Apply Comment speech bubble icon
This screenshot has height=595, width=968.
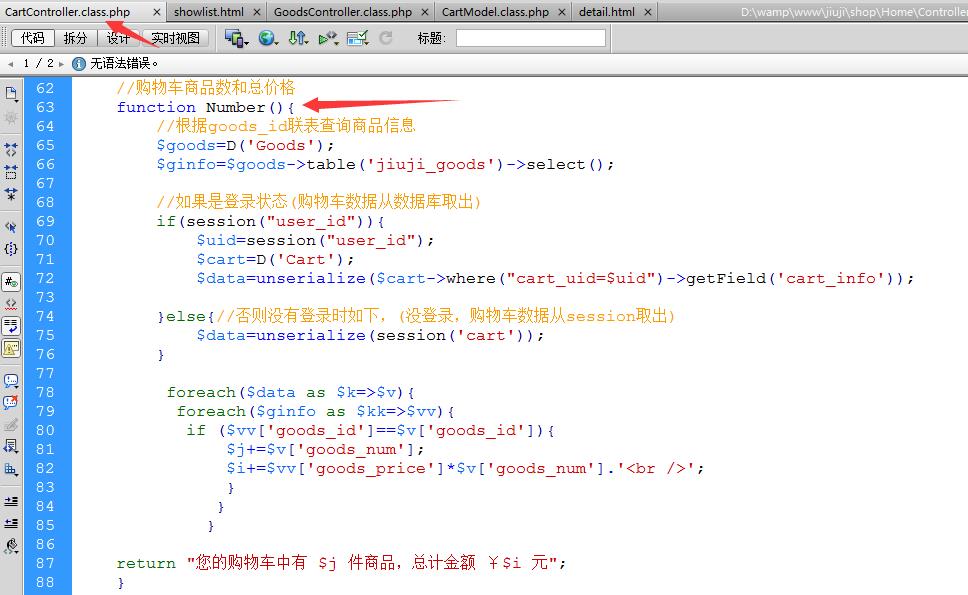click(x=11, y=380)
